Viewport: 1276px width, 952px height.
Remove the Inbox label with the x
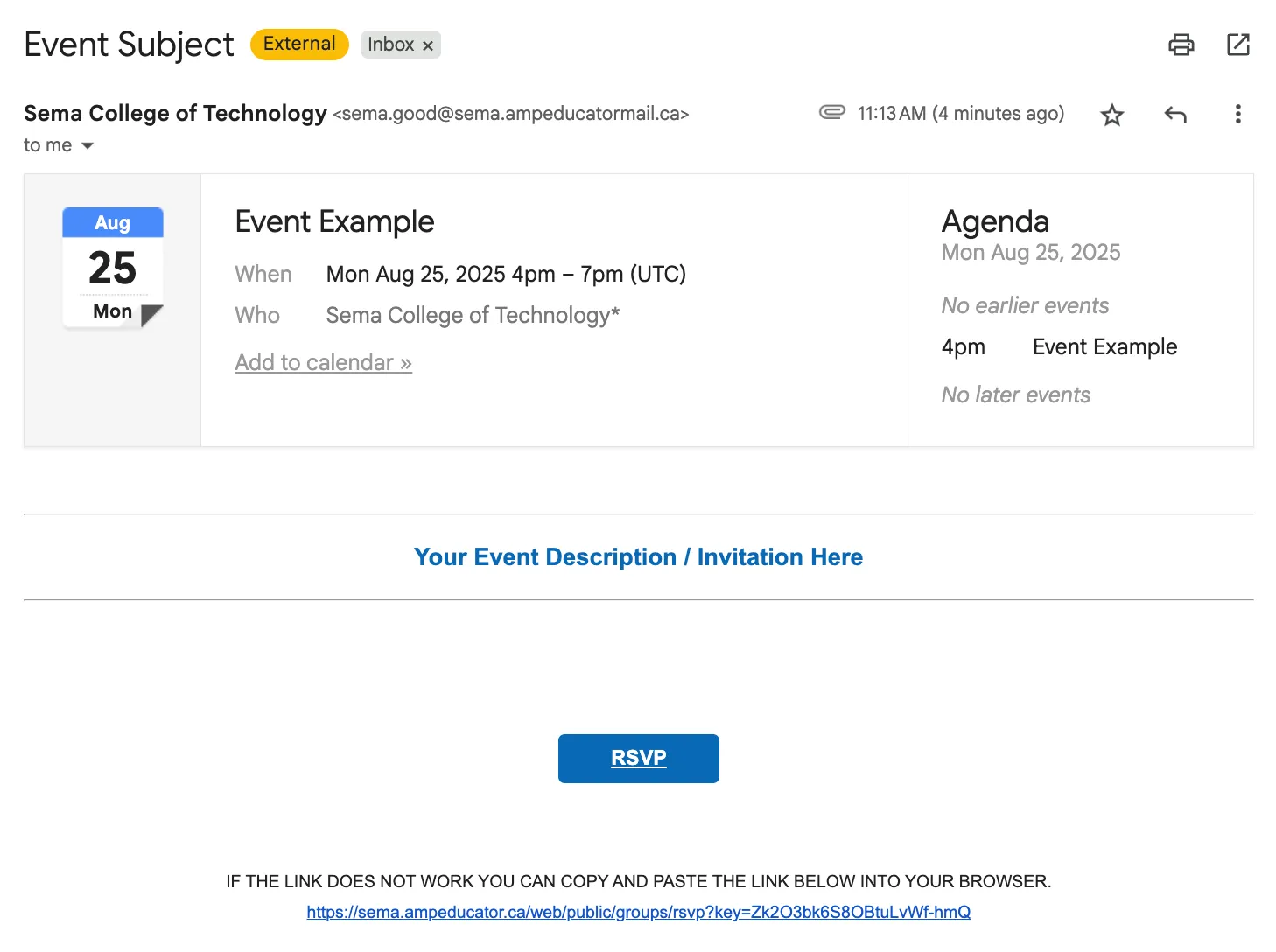pos(428,45)
